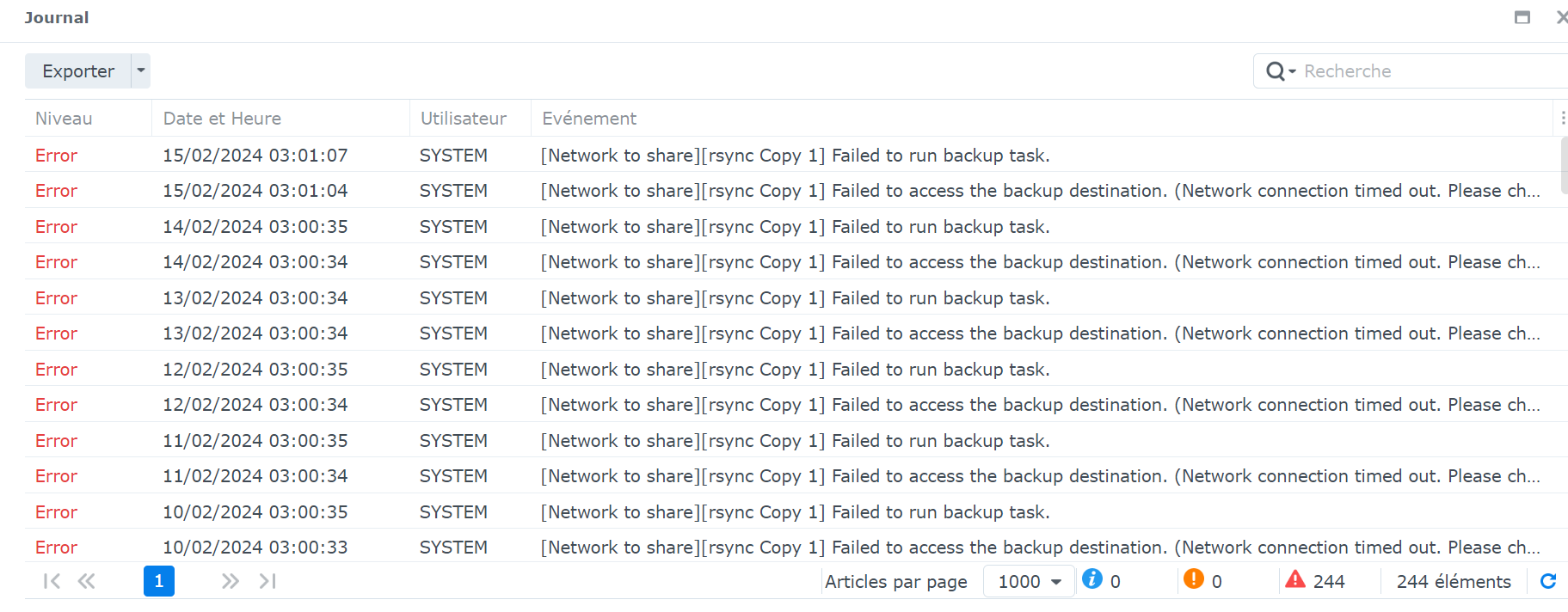Go to the first page icon
The width and height of the screenshot is (1568, 612).
click(x=52, y=581)
